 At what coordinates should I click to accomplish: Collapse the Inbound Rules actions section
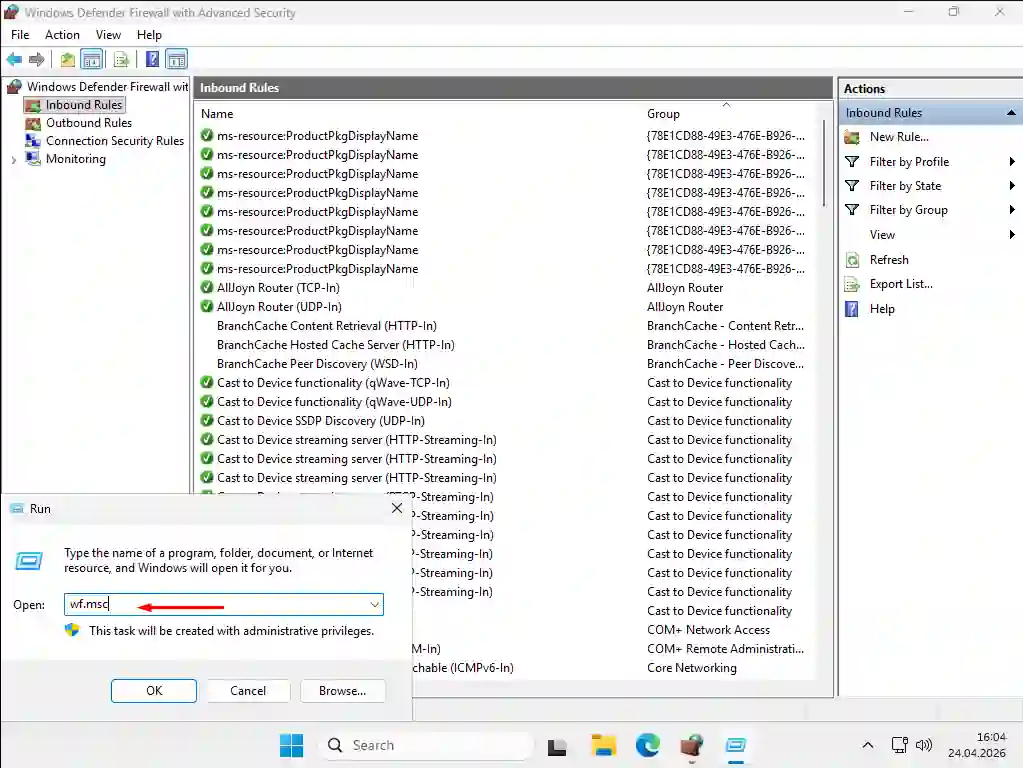pyautogui.click(x=1011, y=113)
